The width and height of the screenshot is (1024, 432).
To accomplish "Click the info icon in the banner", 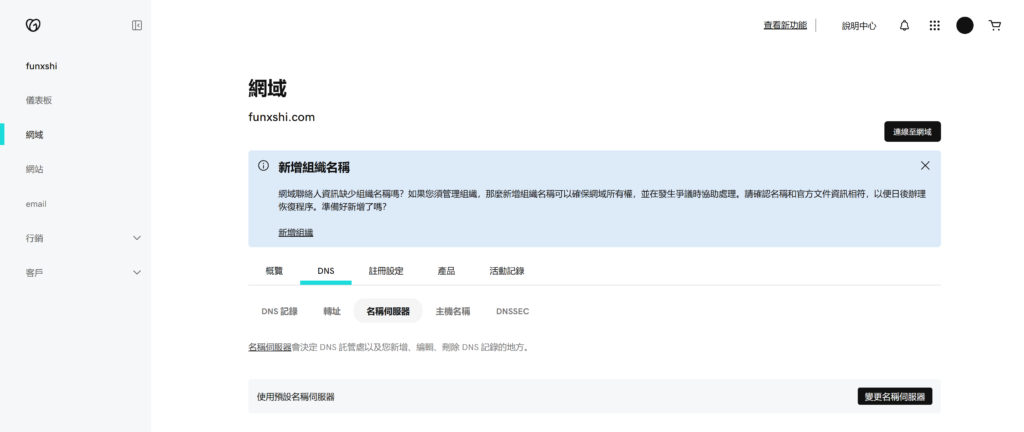I will point(263,166).
